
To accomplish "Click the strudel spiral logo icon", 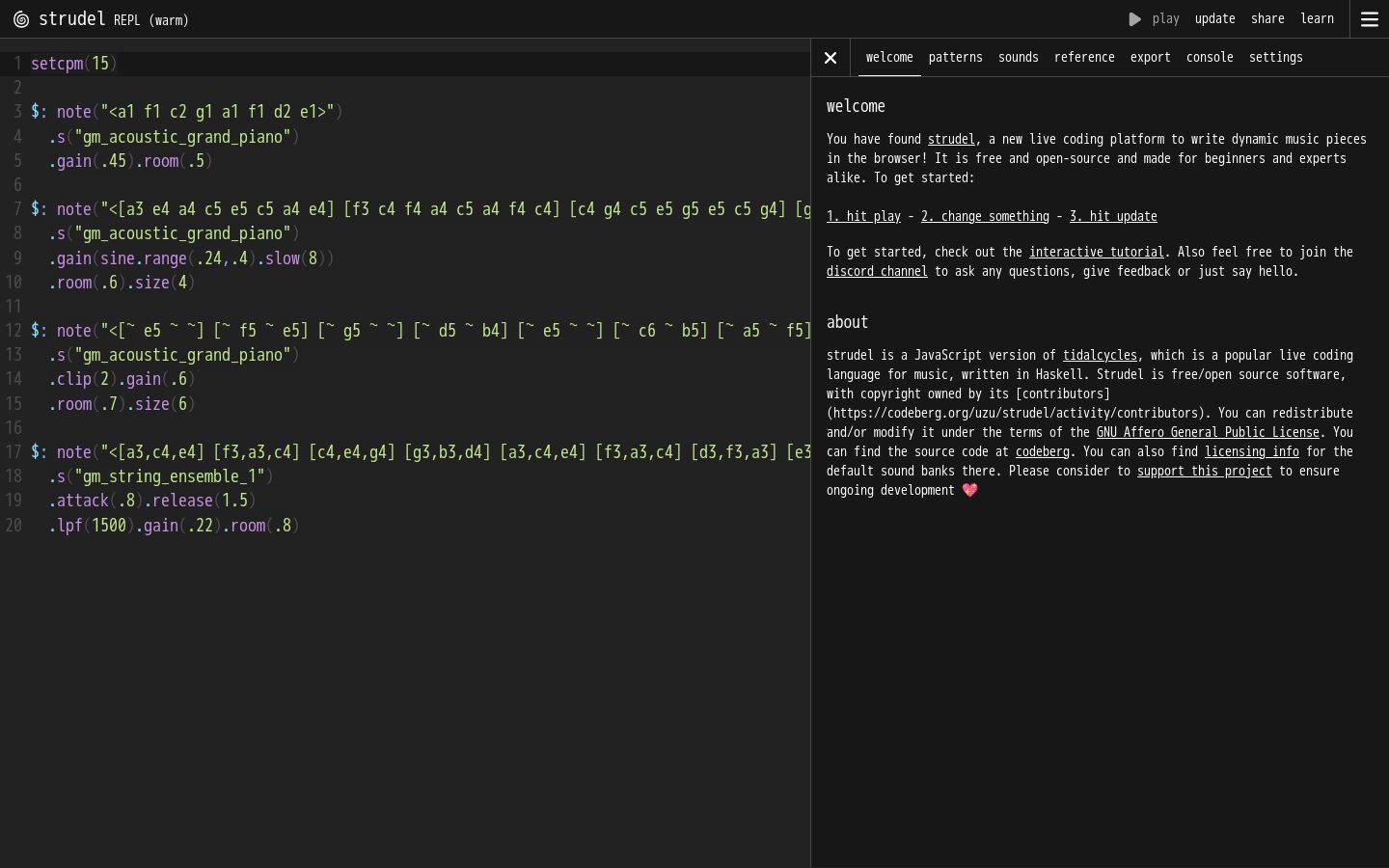I will 21,19.
